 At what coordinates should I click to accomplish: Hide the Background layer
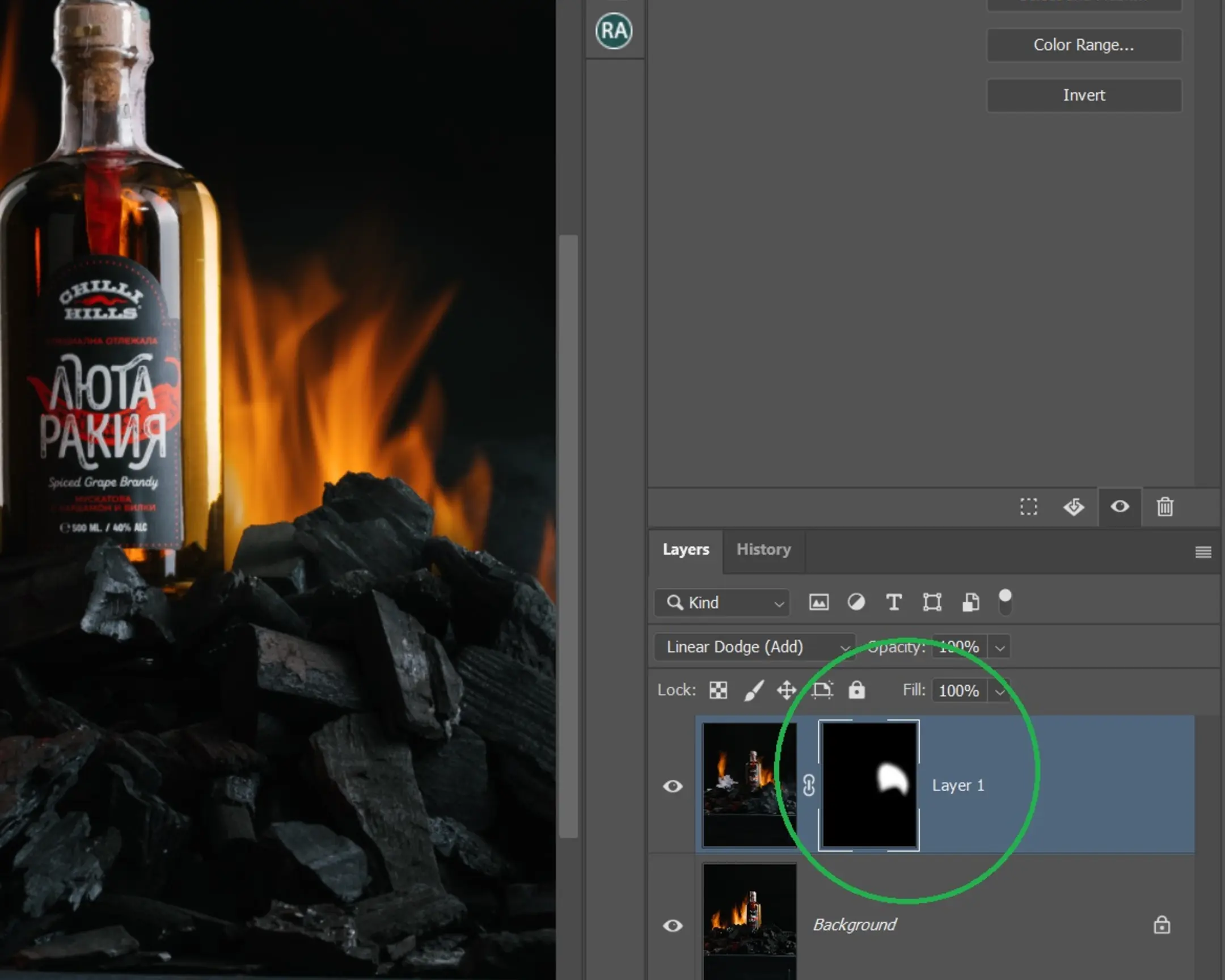[673, 925]
